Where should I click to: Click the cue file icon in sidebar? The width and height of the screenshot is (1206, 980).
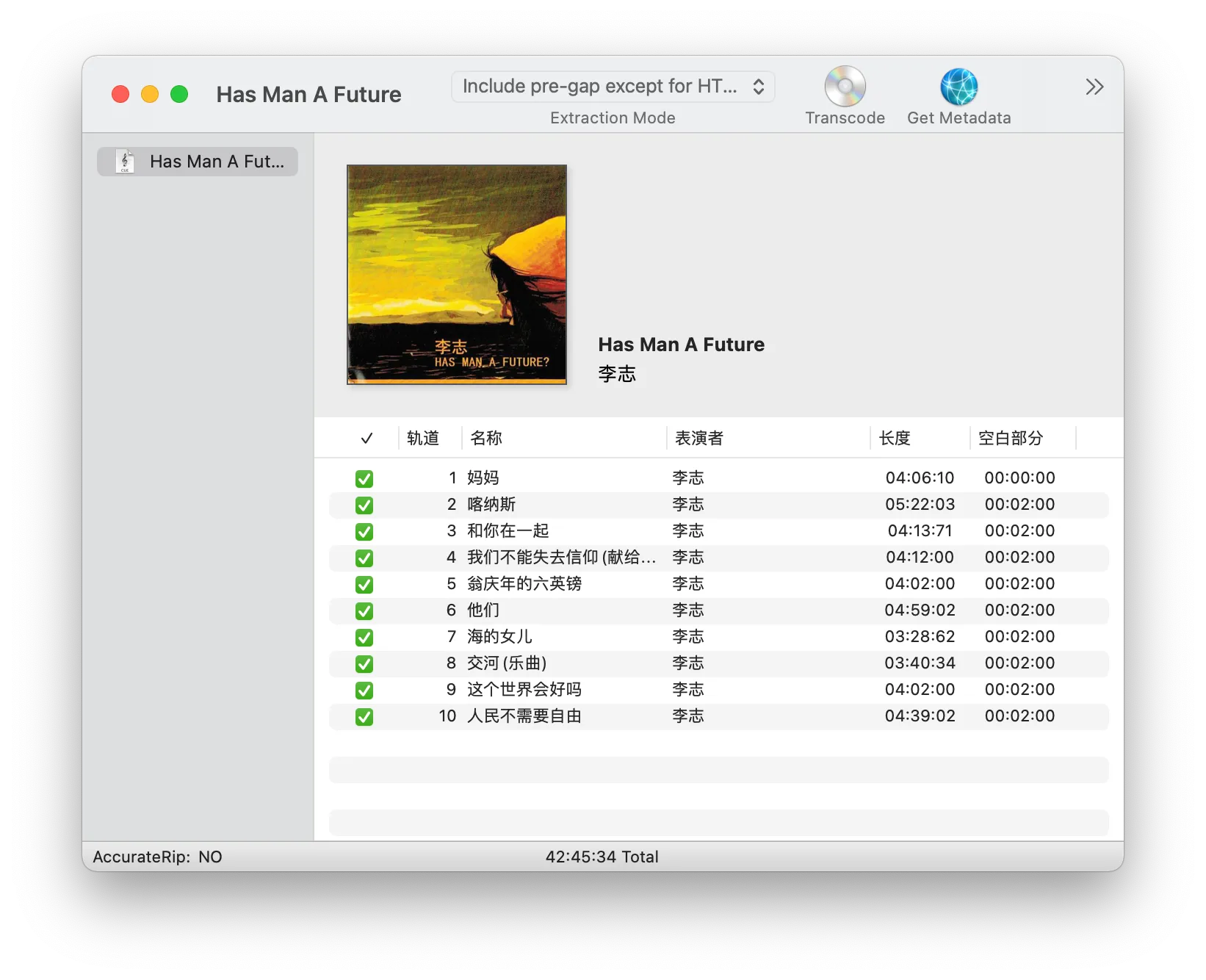coord(125,162)
